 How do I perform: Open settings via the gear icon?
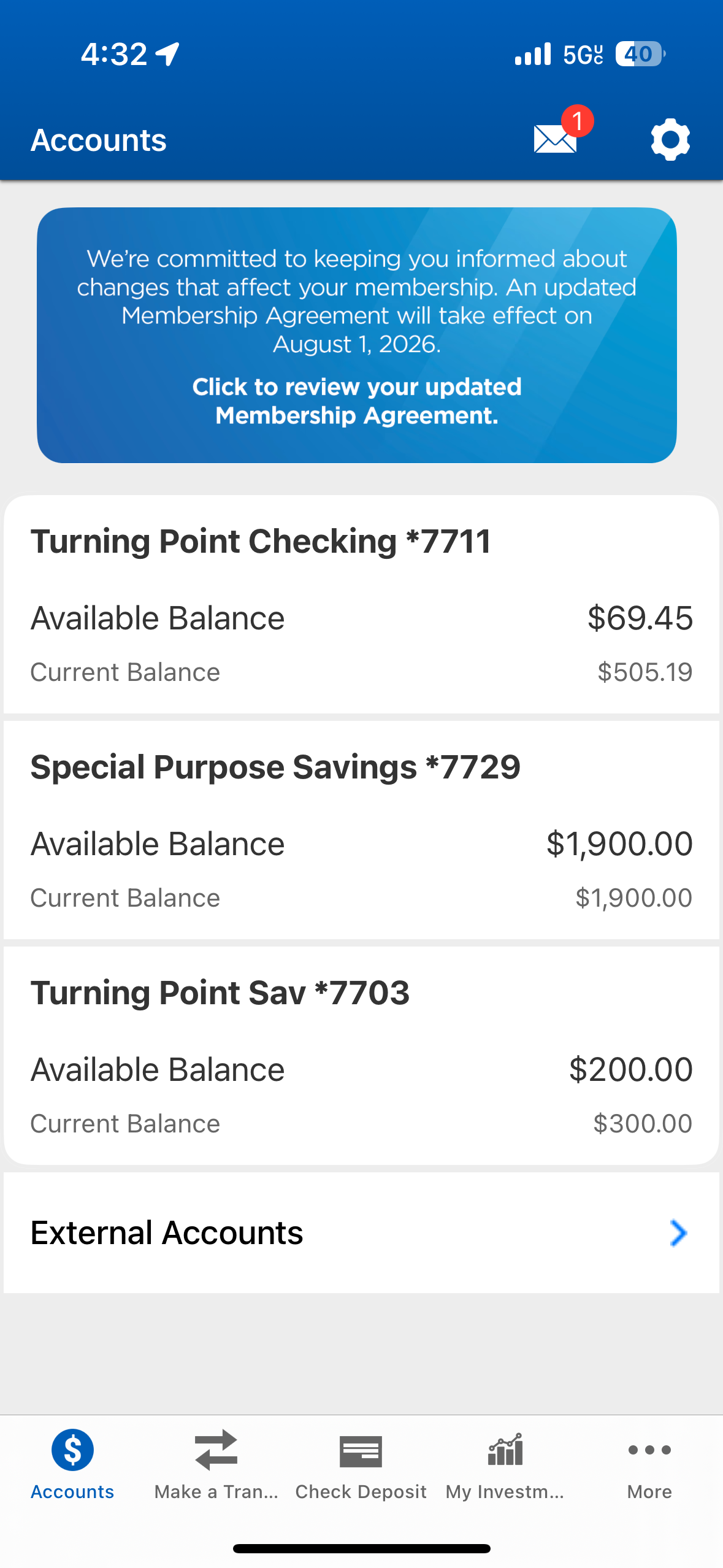pyautogui.click(x=670, y=140)
